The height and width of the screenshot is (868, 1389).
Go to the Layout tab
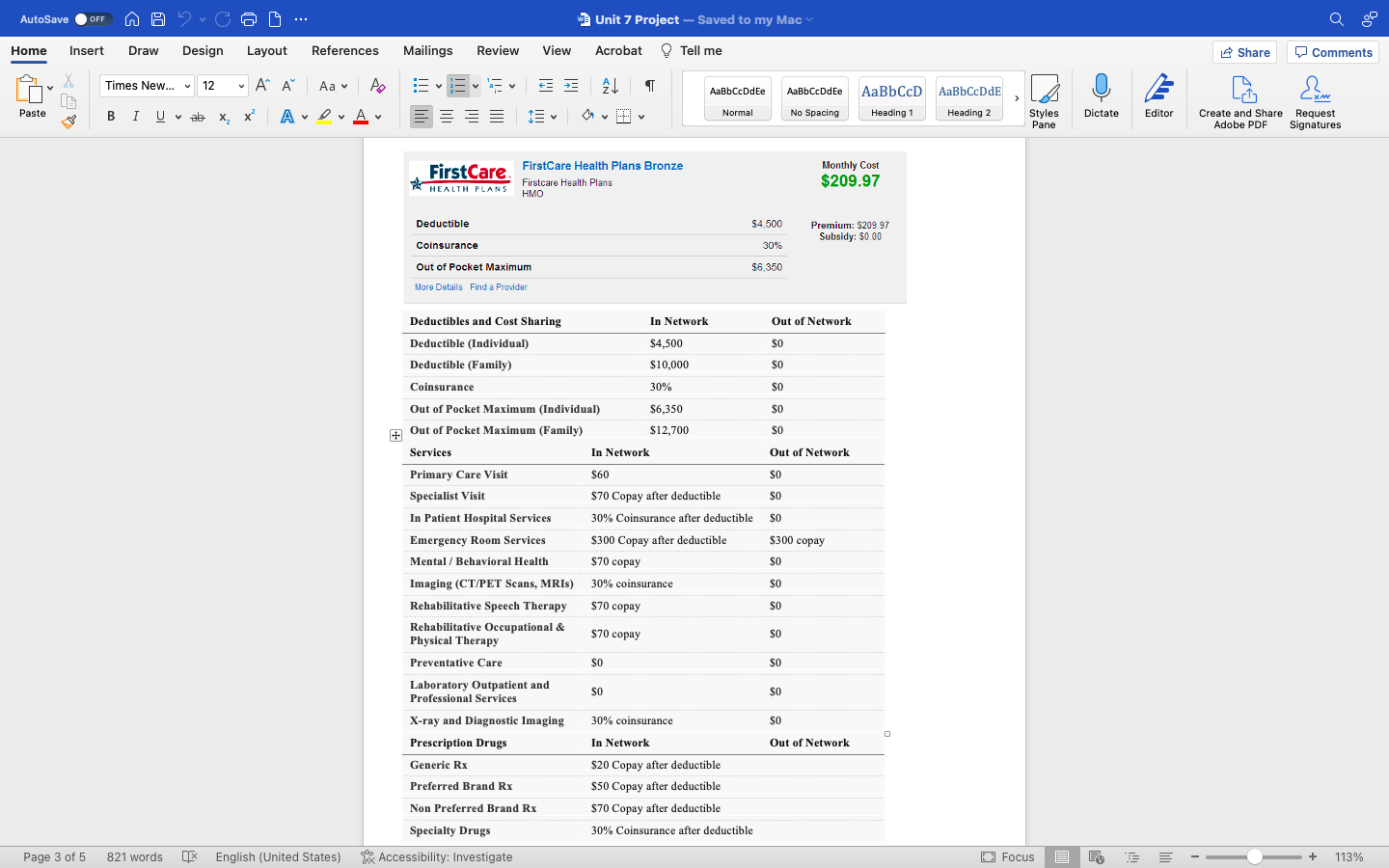pyautogui.click(x=267, y=50)
